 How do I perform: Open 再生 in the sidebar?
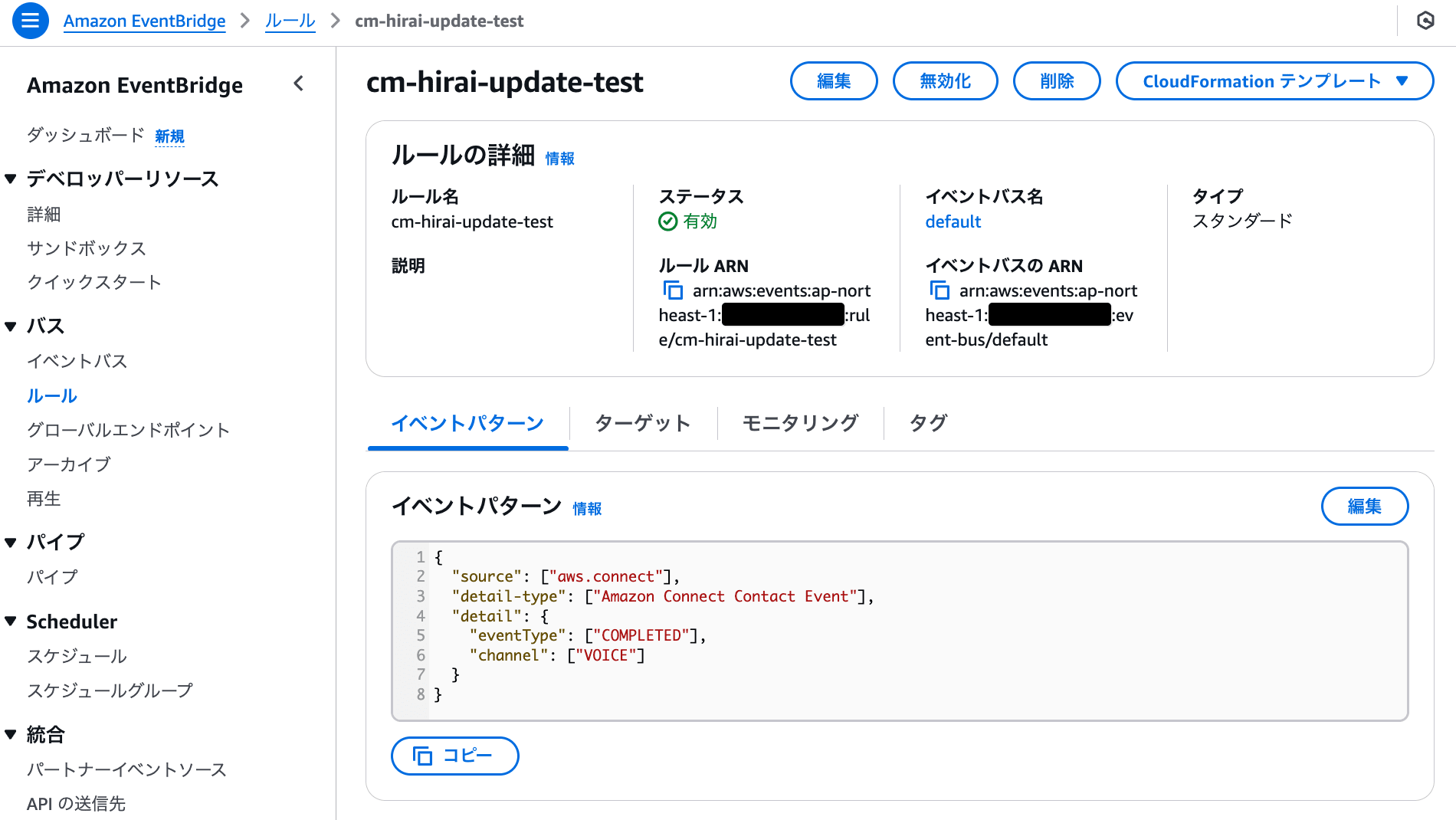click(44, 499)
